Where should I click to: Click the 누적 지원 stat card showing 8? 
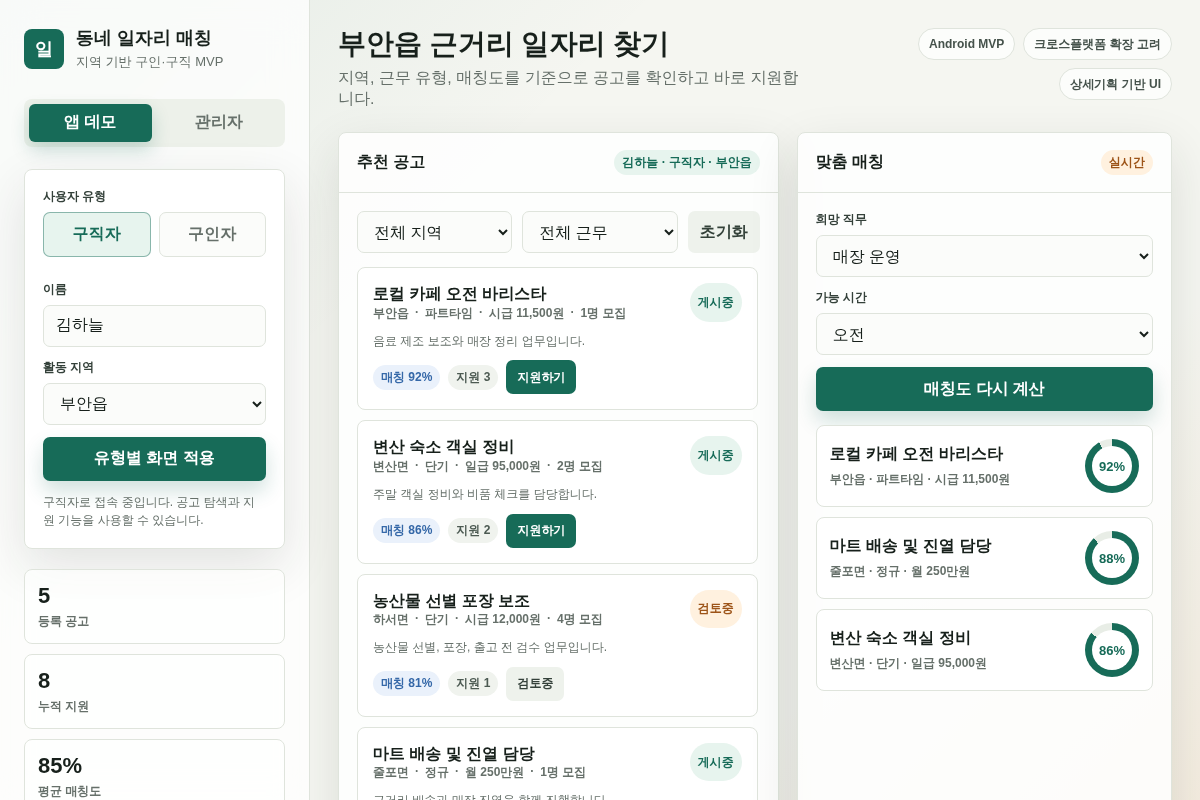(x=154, y=692)
